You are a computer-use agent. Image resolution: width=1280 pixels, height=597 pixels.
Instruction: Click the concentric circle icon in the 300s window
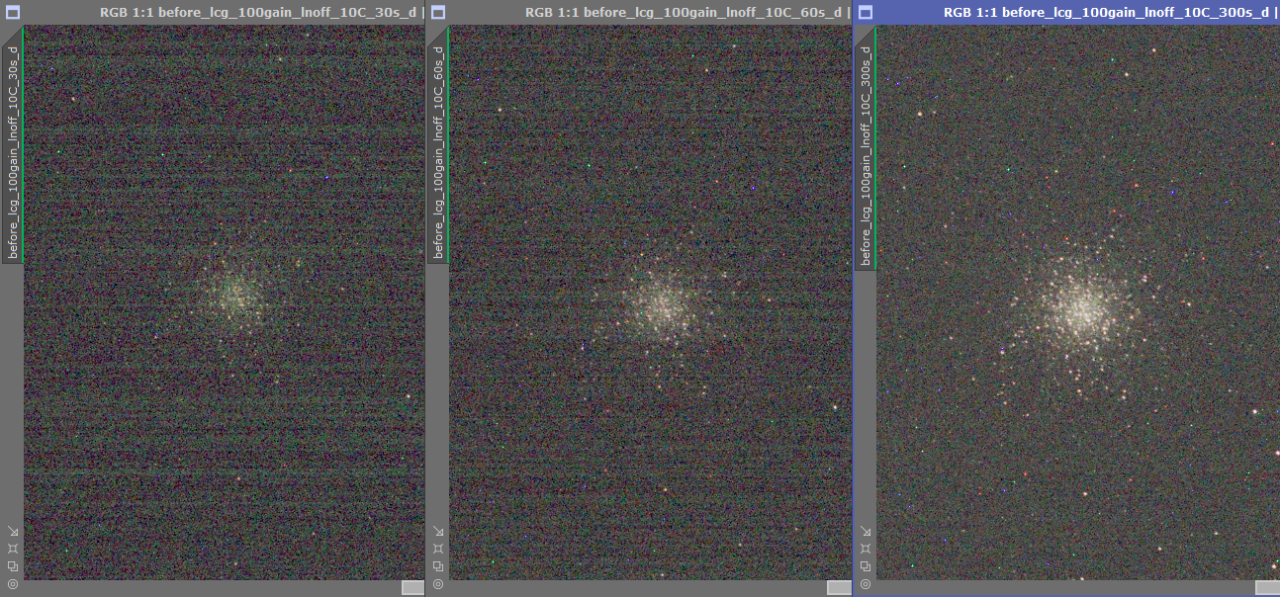[865, 583]
